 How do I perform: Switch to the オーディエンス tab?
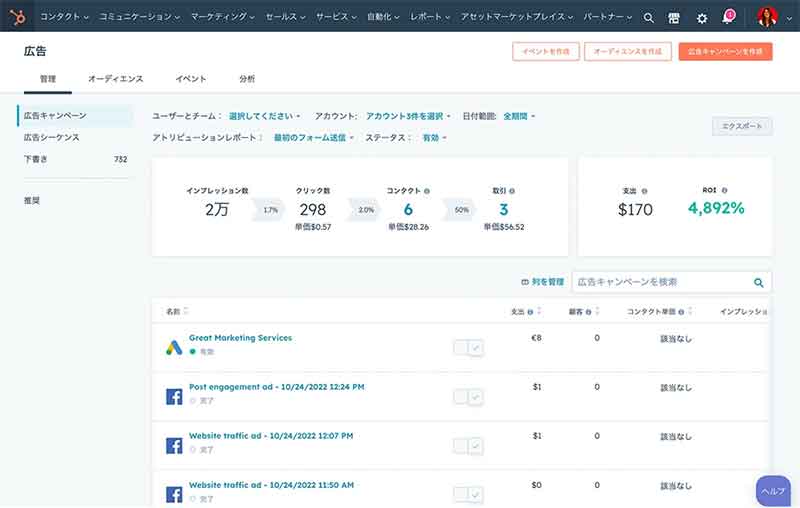(115, 79)
